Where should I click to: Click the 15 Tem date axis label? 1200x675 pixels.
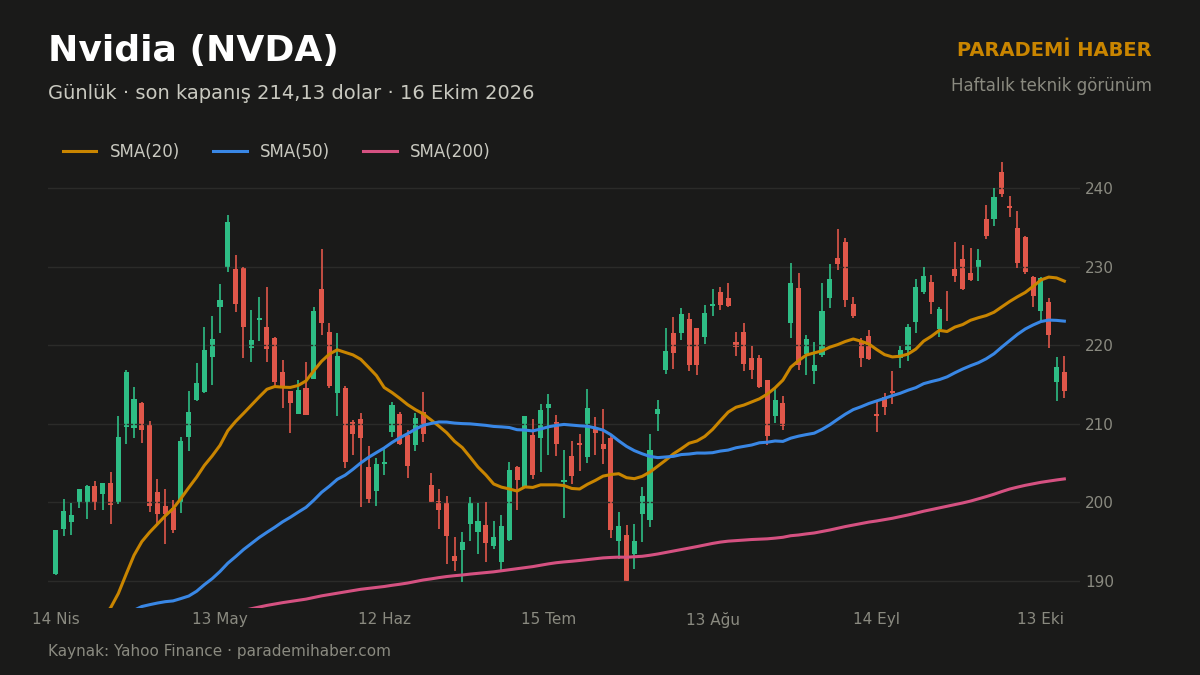[x=549, y=619]
